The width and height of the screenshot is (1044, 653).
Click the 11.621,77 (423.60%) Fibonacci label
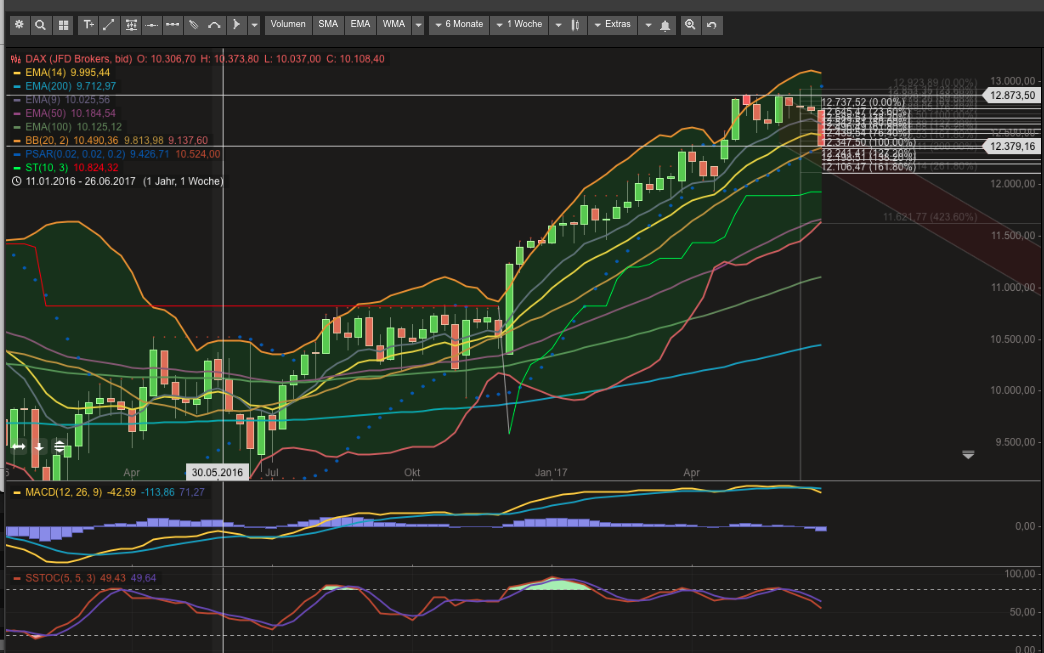[930, 217]
